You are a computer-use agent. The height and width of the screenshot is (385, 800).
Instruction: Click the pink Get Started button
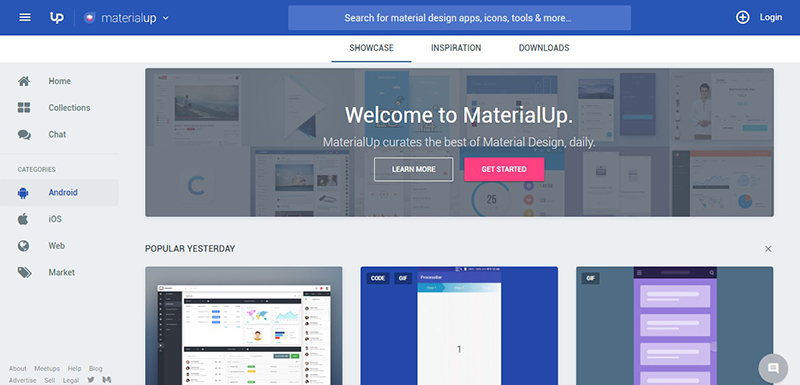point(504,169)
